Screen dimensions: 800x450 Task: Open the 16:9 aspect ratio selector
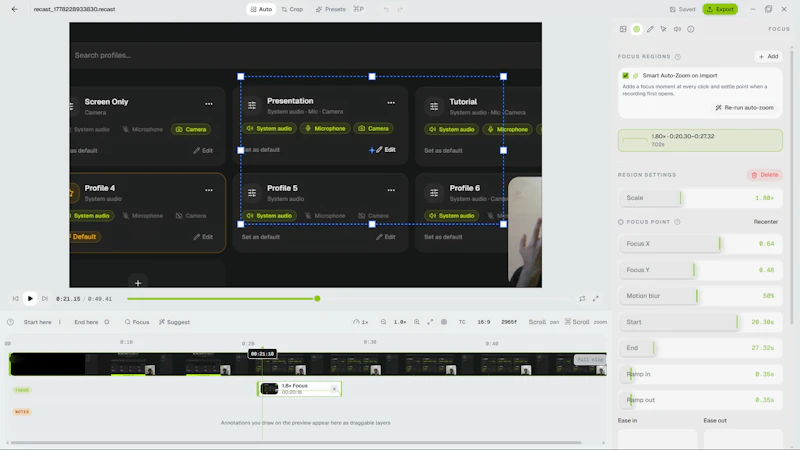484,322
